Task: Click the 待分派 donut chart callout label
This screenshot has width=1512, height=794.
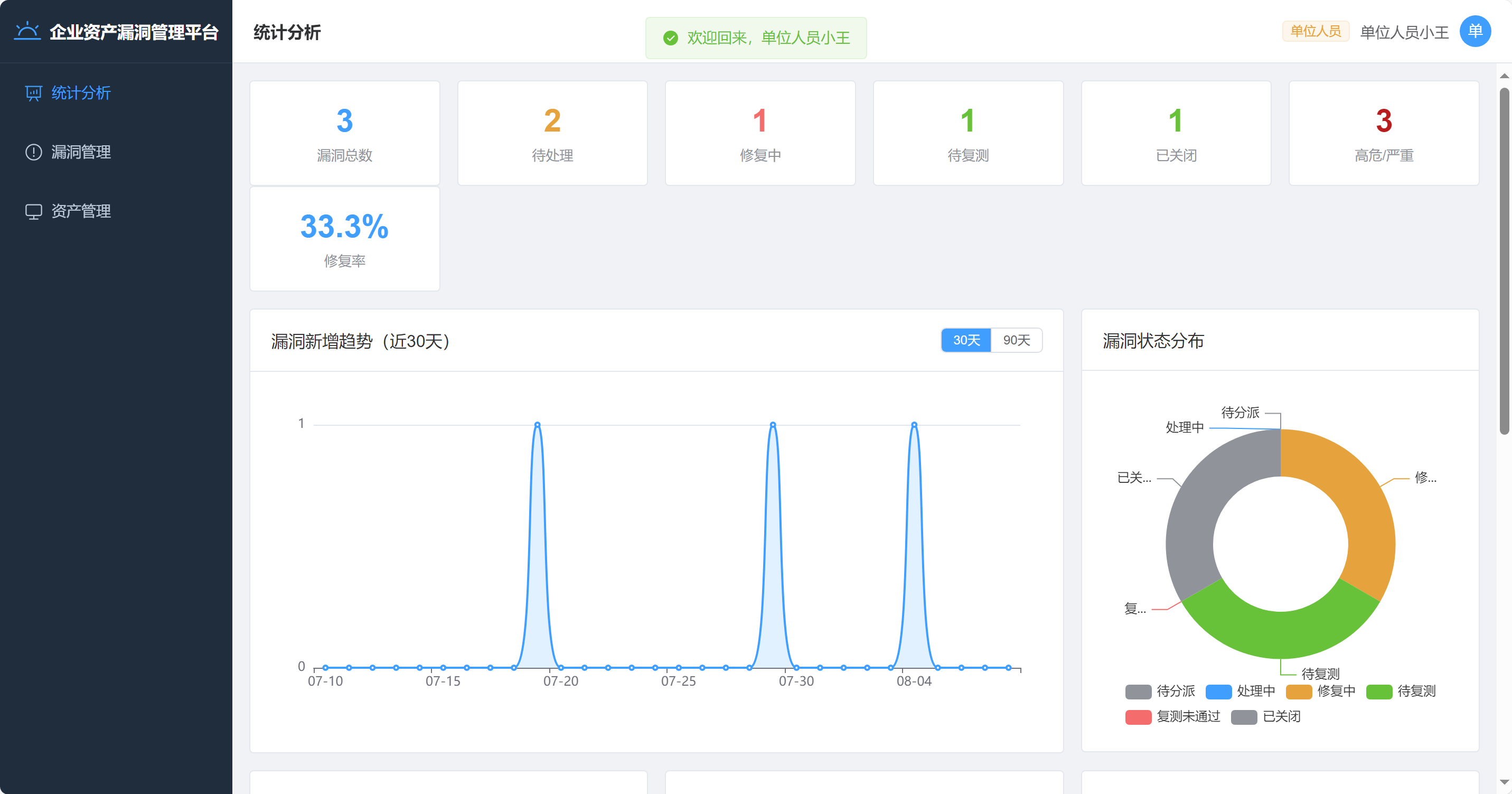Action: (x=1240, y=413)
